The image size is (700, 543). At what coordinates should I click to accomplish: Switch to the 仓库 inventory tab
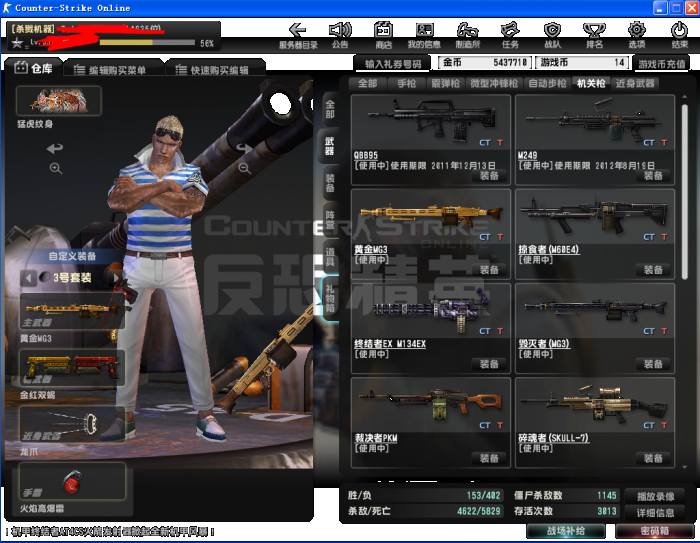[x=33, y=68]
